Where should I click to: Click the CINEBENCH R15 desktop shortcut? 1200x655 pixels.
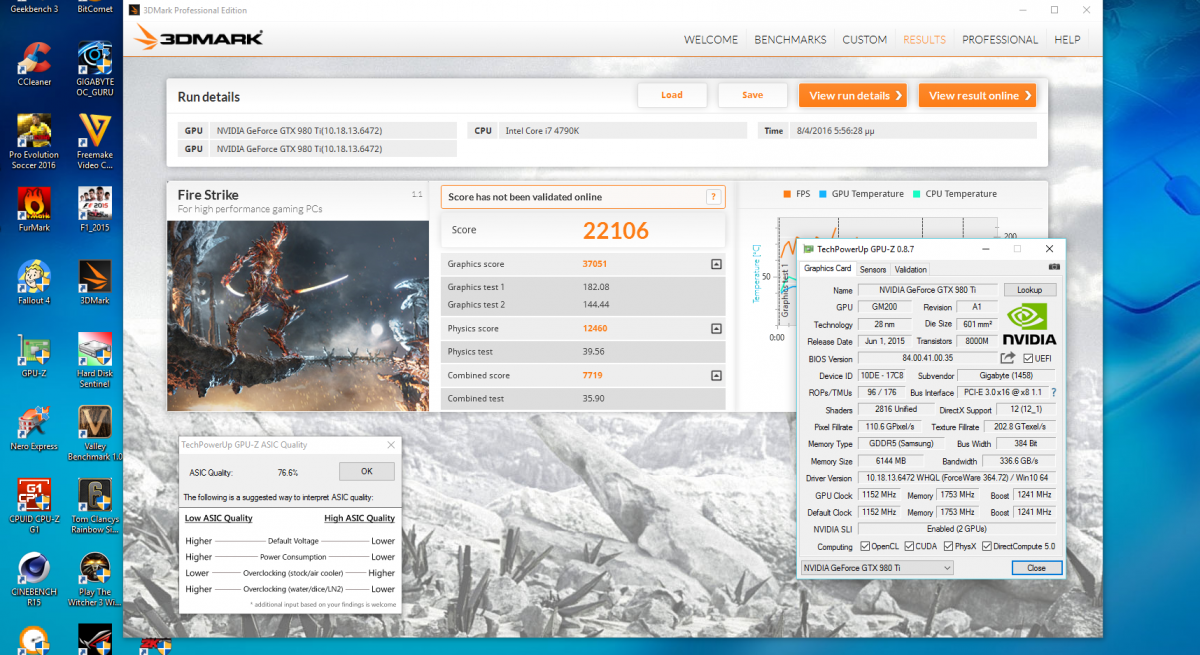click(x=34, y=577)
